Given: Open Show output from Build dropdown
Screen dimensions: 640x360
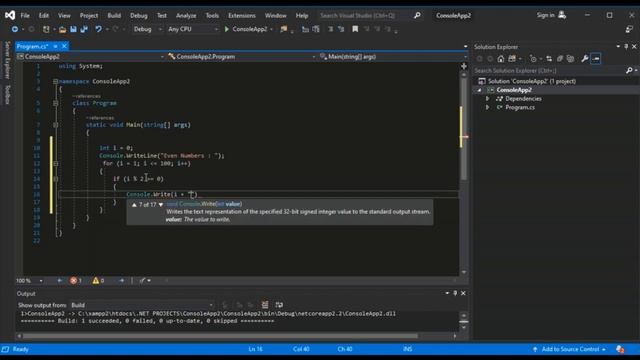Looking at the screenshot, I should coord(142,305).
